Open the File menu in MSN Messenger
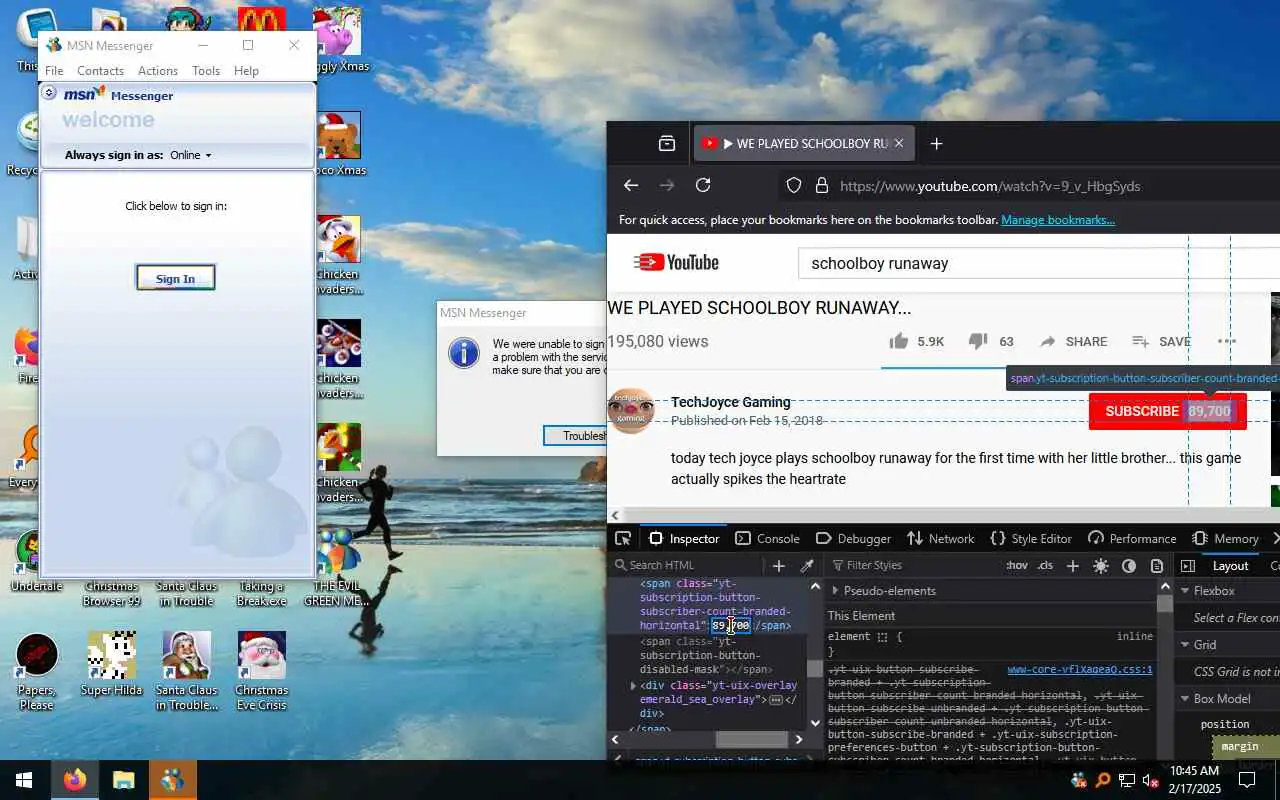The height and width of the screenshot is (800, 1280). (x=54, y=71)
